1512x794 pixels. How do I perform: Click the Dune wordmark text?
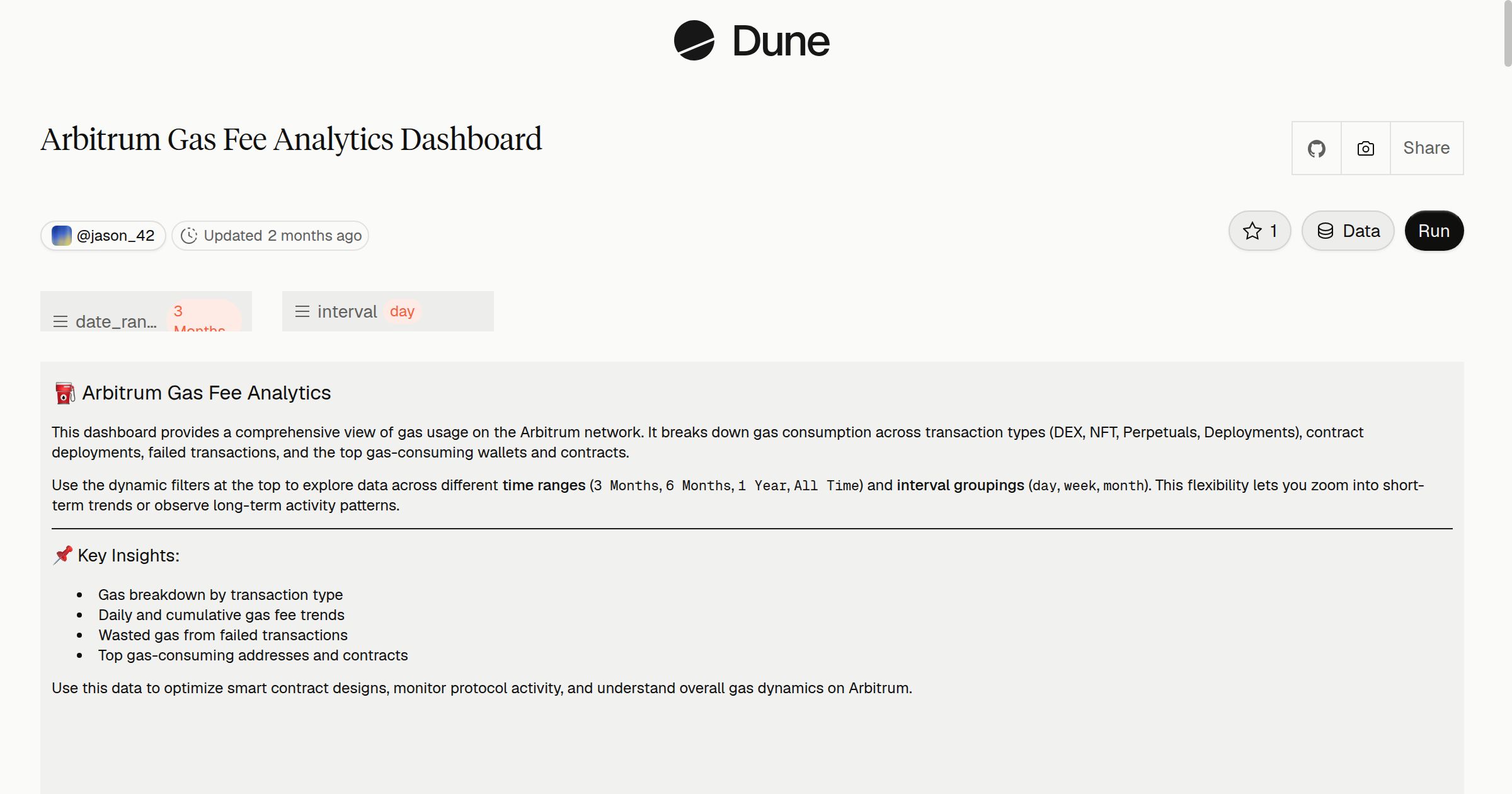[x=781, y=41]
